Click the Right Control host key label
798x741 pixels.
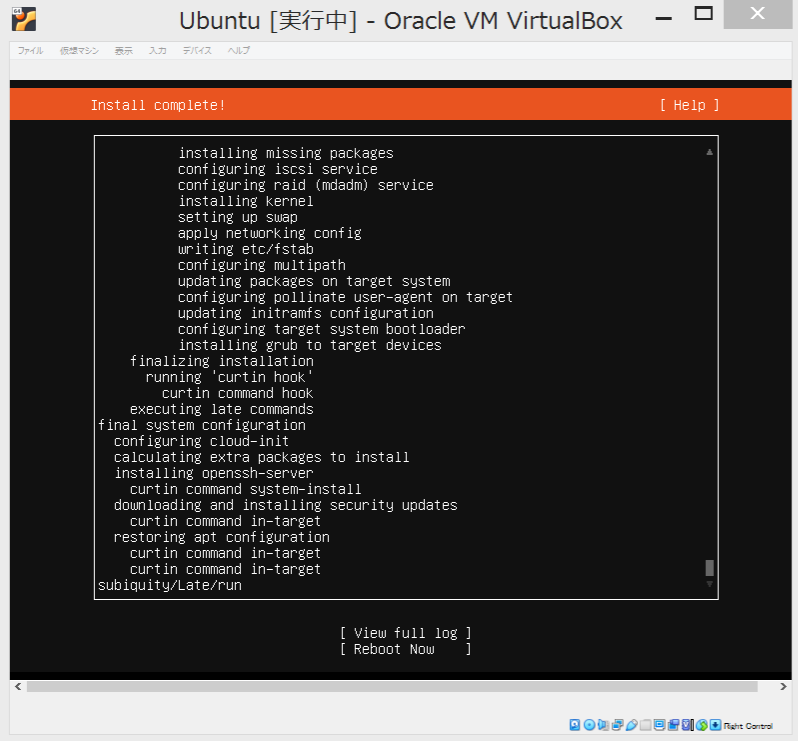pos(748,726)
